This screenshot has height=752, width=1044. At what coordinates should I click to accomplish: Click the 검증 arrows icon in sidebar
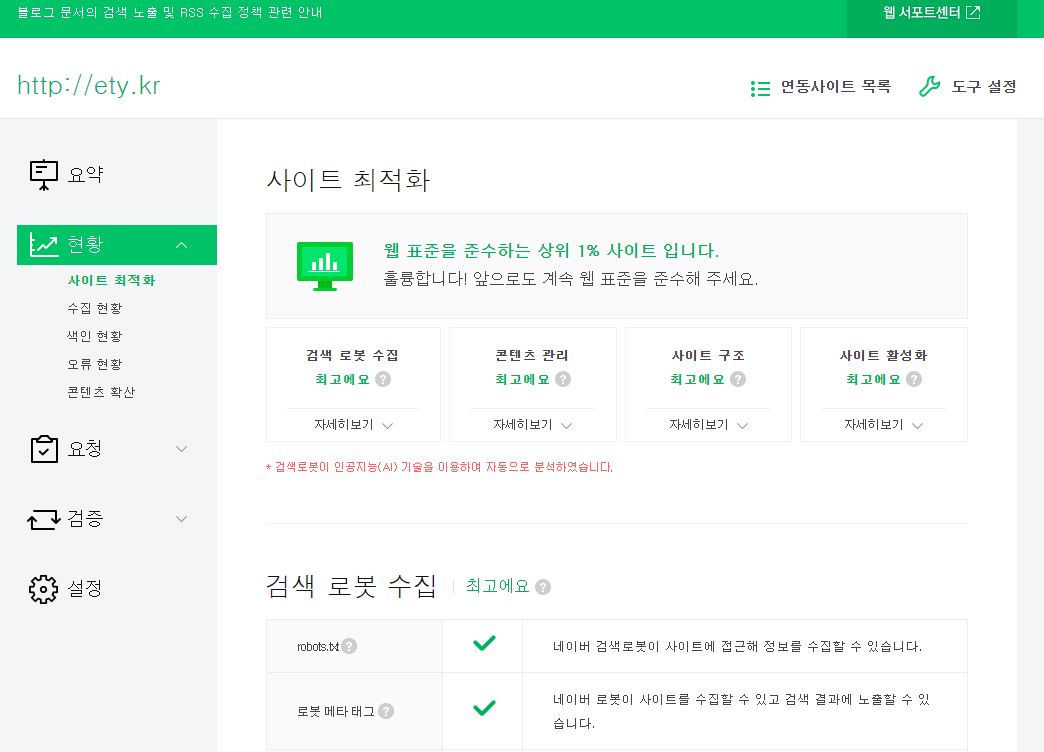pos(44,519)
